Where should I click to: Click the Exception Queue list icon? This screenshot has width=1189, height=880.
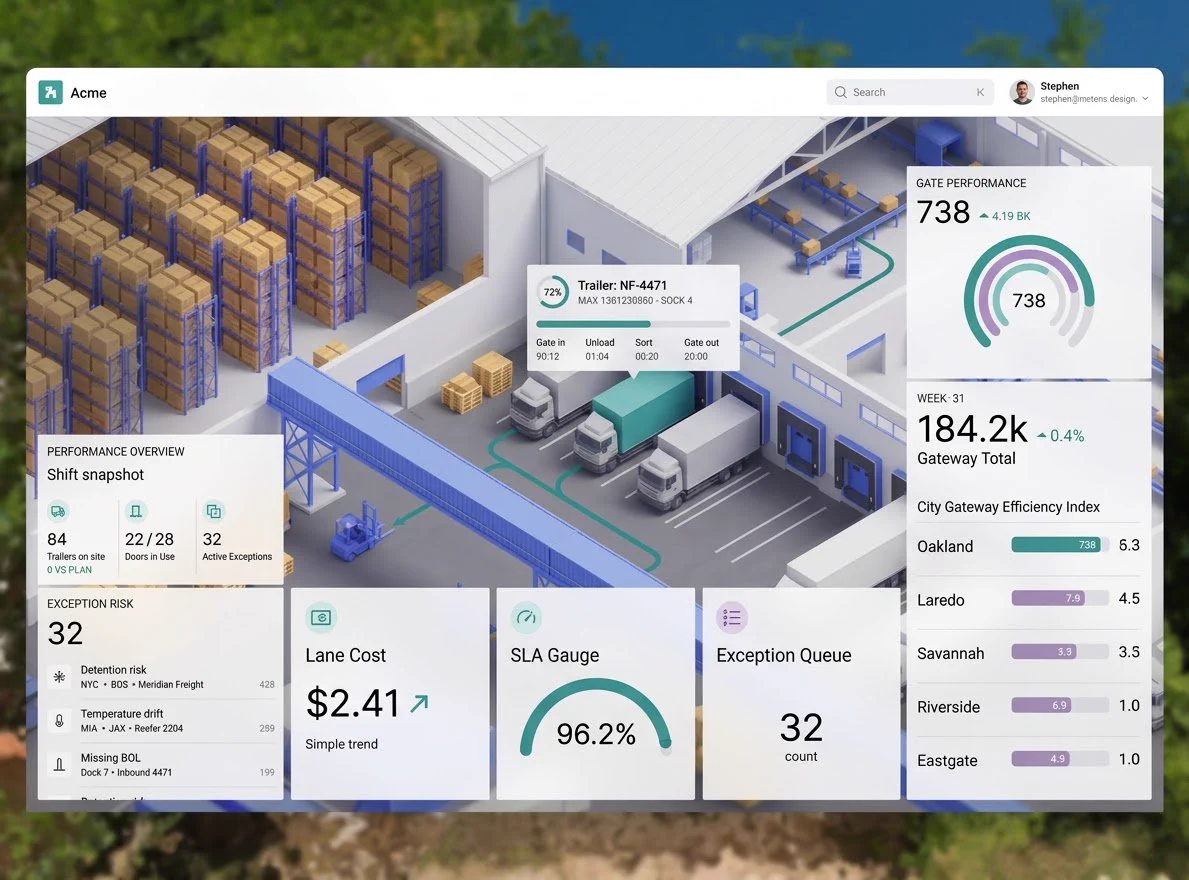click(x=732, y=618)
